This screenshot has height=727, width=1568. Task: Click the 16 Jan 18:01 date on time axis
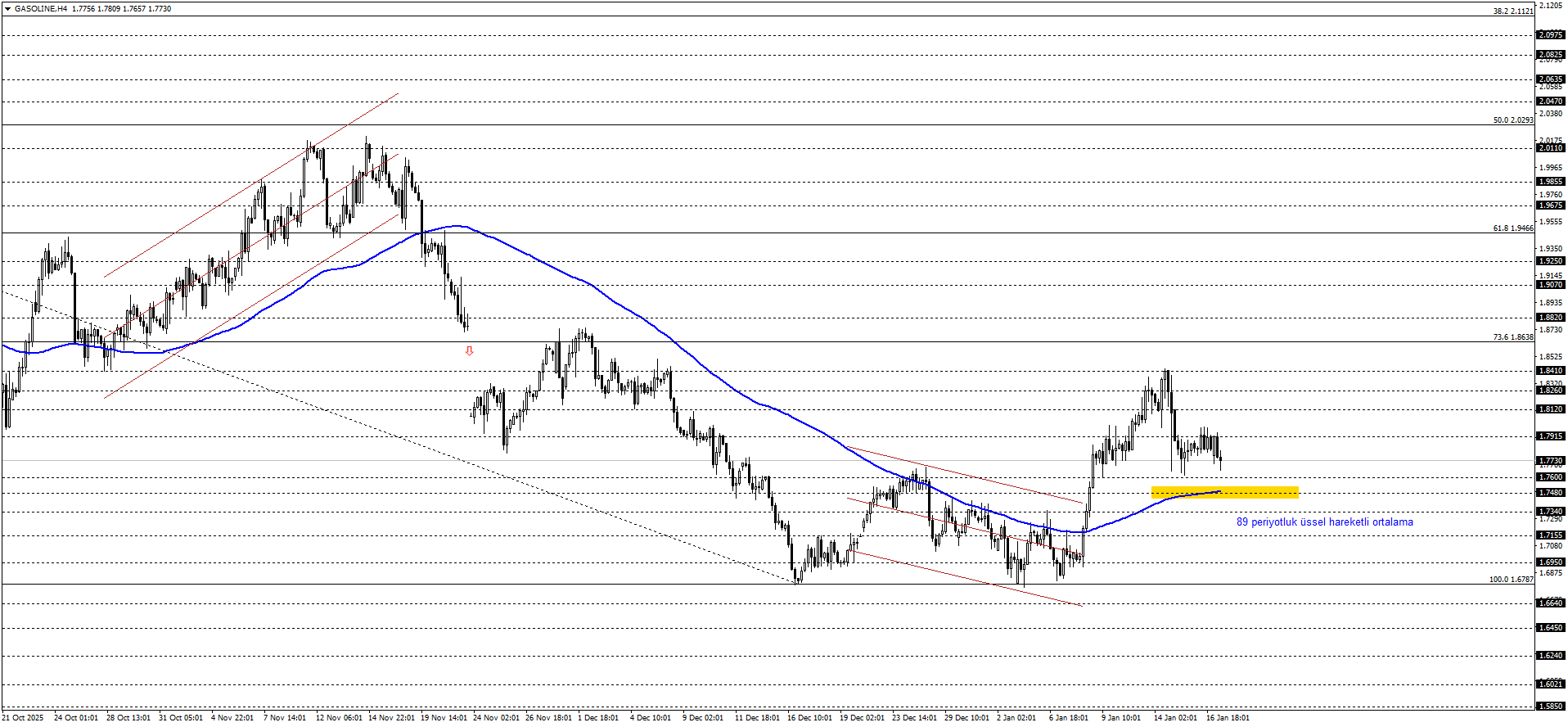[x=1228, y=718]
